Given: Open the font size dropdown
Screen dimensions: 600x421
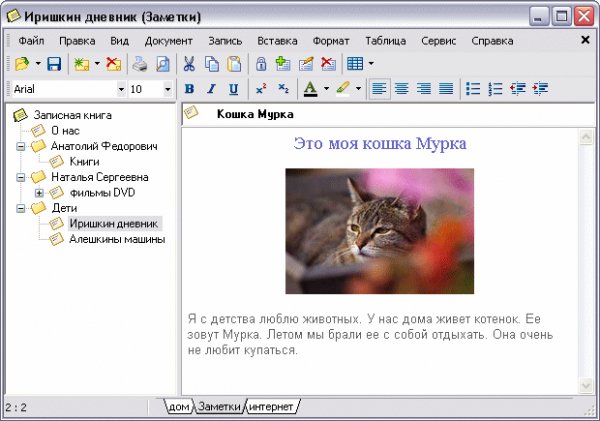Looking at the screenshot, I should pos(167,89).
